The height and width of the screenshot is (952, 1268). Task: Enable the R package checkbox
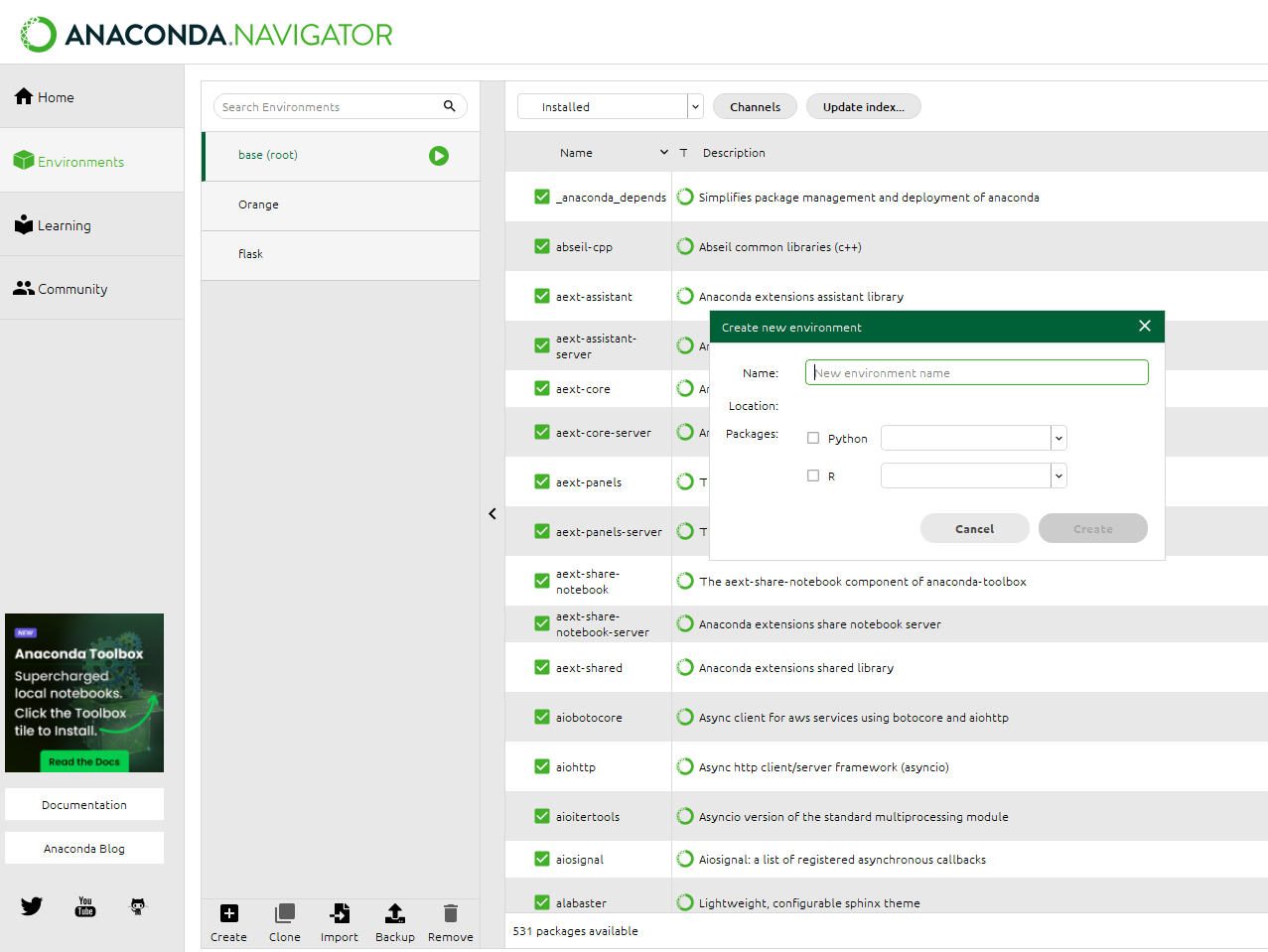tap(813, 476)
